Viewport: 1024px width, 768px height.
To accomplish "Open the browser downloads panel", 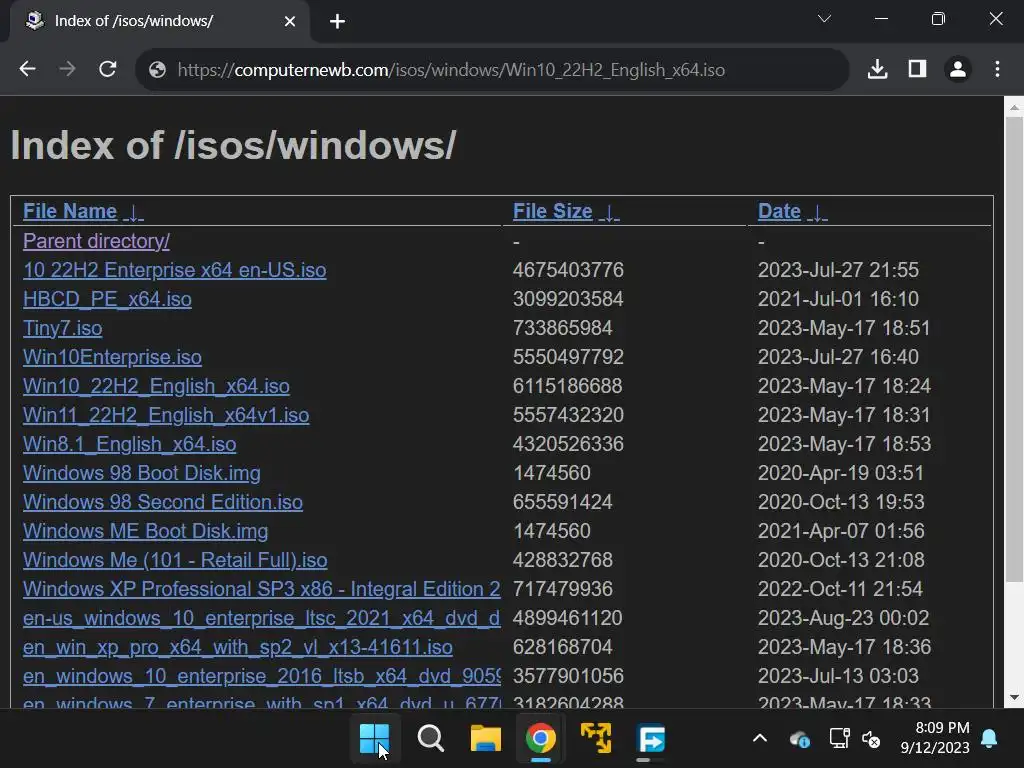I will pos(877,69).
